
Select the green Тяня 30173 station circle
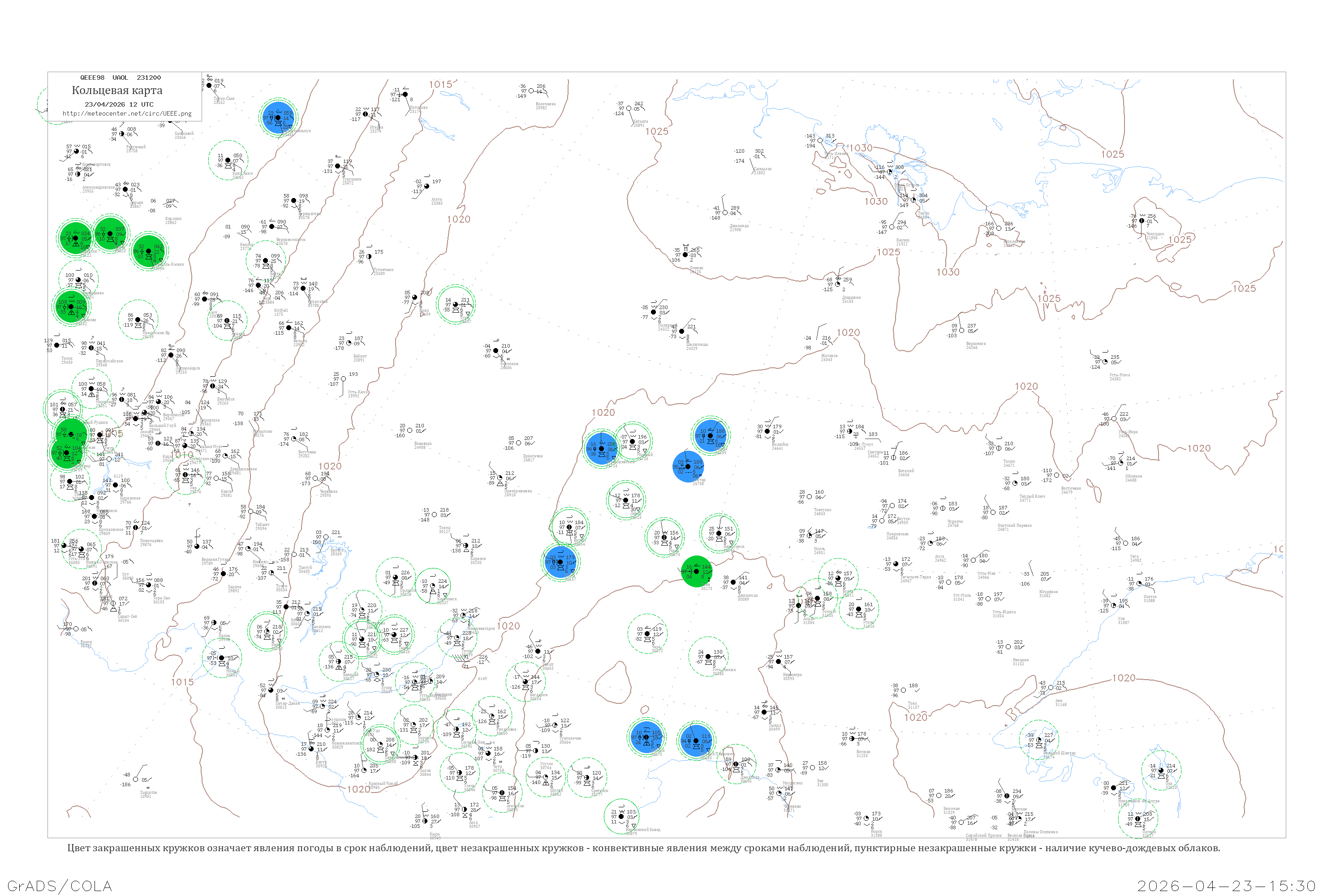(697, 571)
